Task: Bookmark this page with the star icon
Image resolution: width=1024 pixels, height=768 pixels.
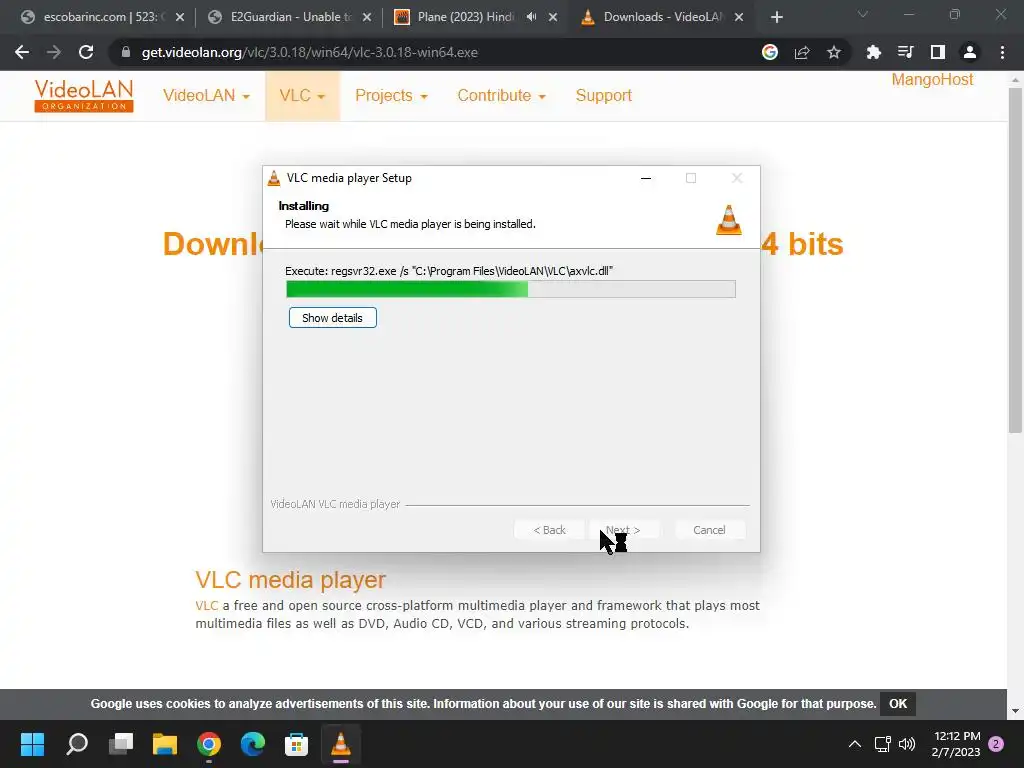Action: (x=834, y=52)
